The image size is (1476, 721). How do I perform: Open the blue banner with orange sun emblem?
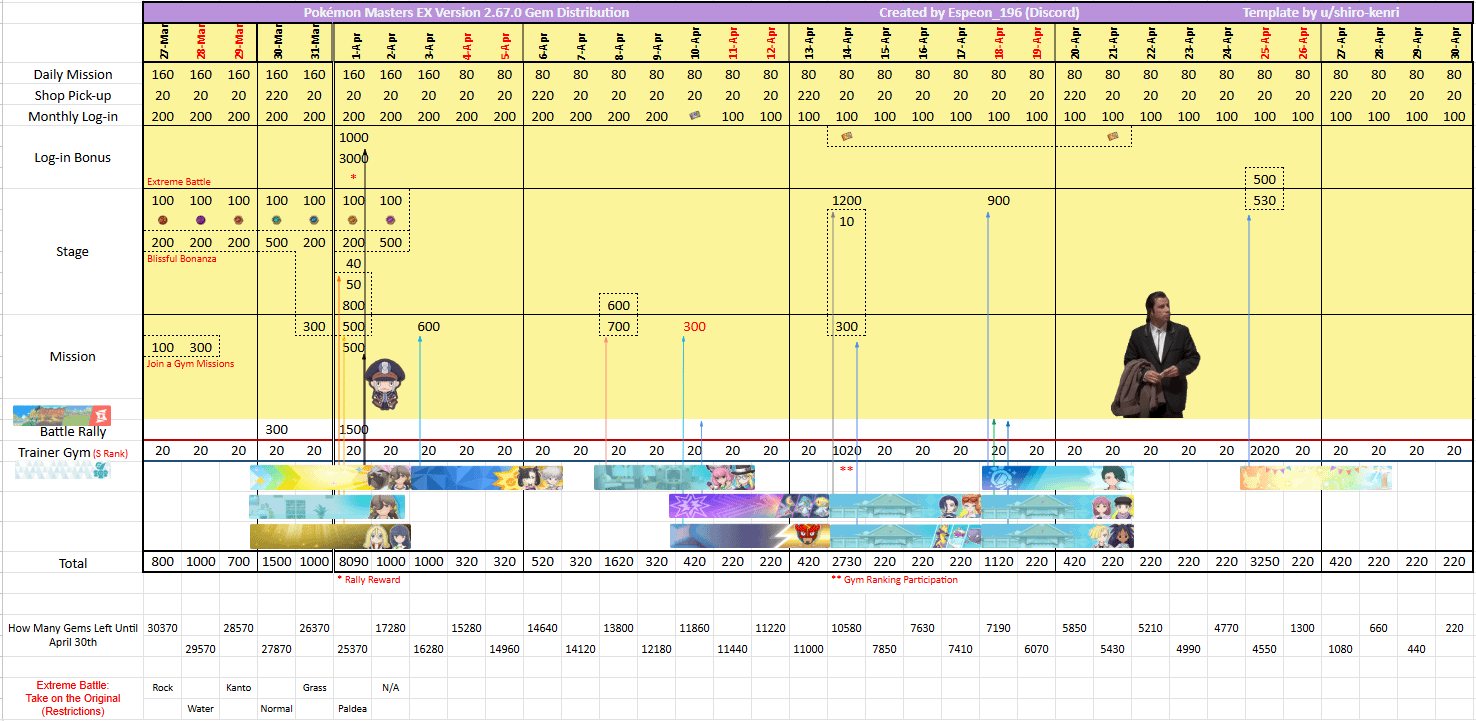click(x=487, y=477)
